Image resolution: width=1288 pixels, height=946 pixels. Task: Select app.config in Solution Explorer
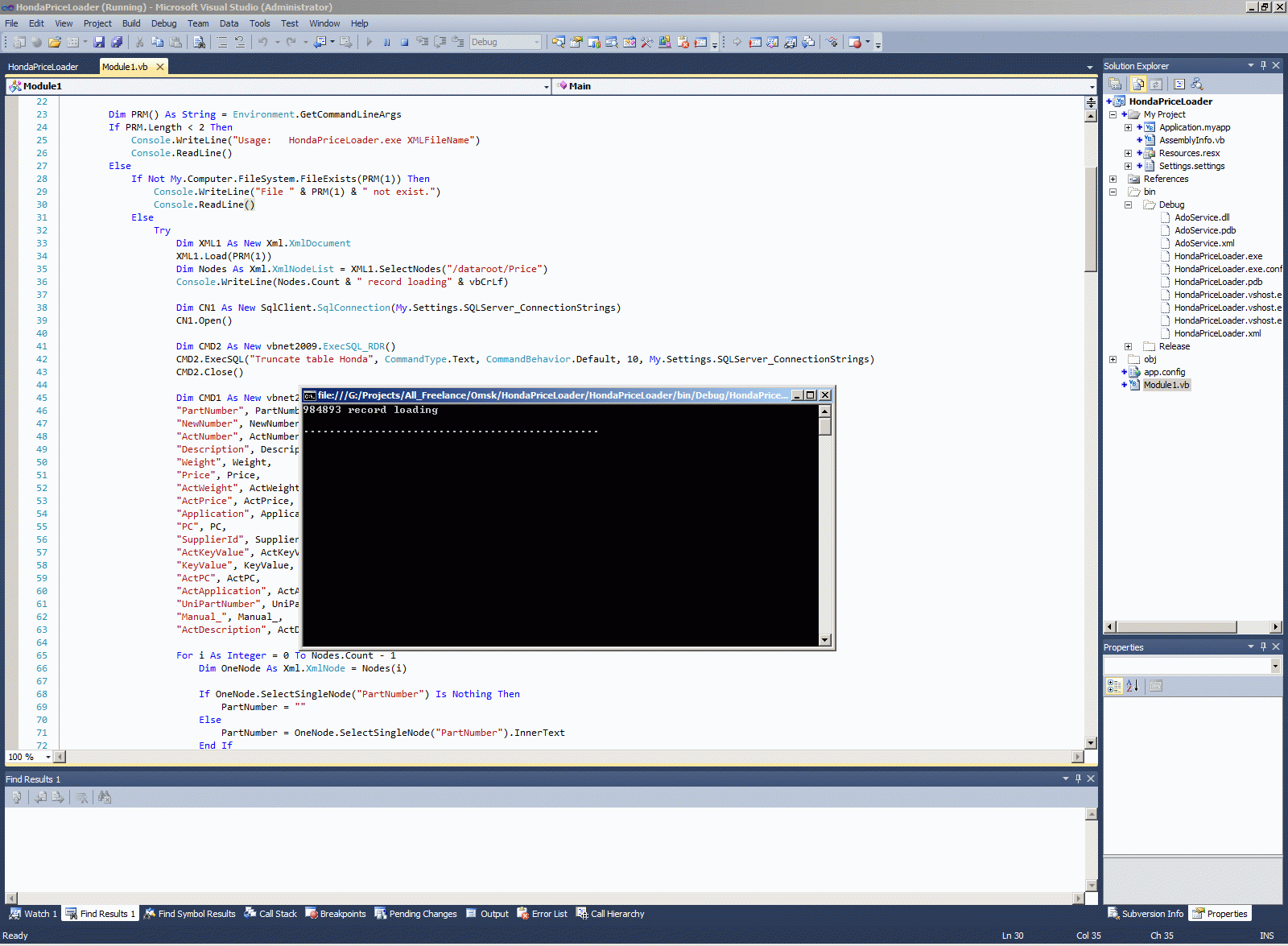(1164, 372)
